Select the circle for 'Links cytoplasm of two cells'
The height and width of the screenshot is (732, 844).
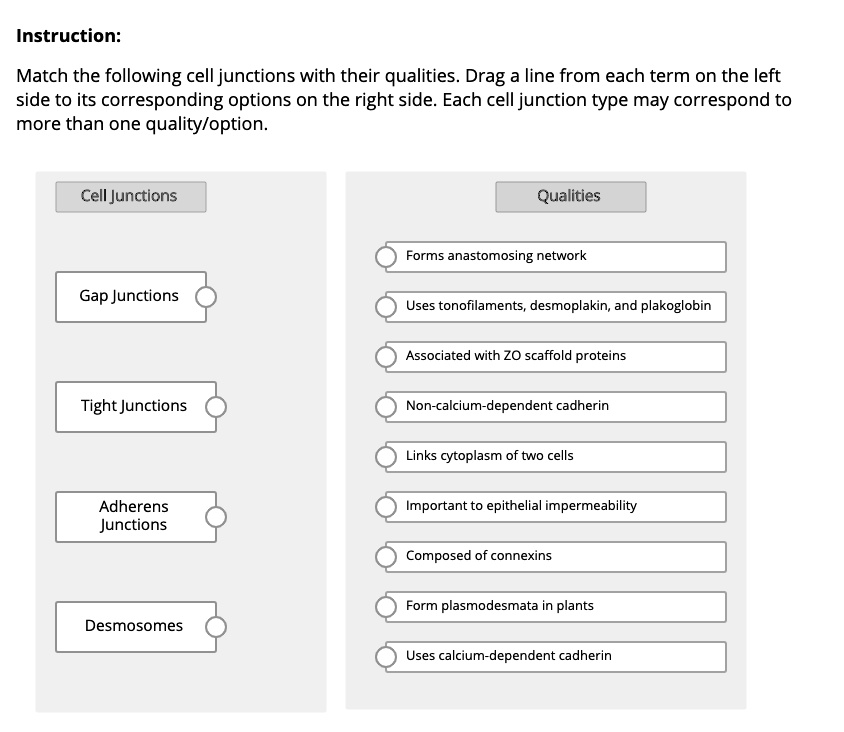click(385, 457)
